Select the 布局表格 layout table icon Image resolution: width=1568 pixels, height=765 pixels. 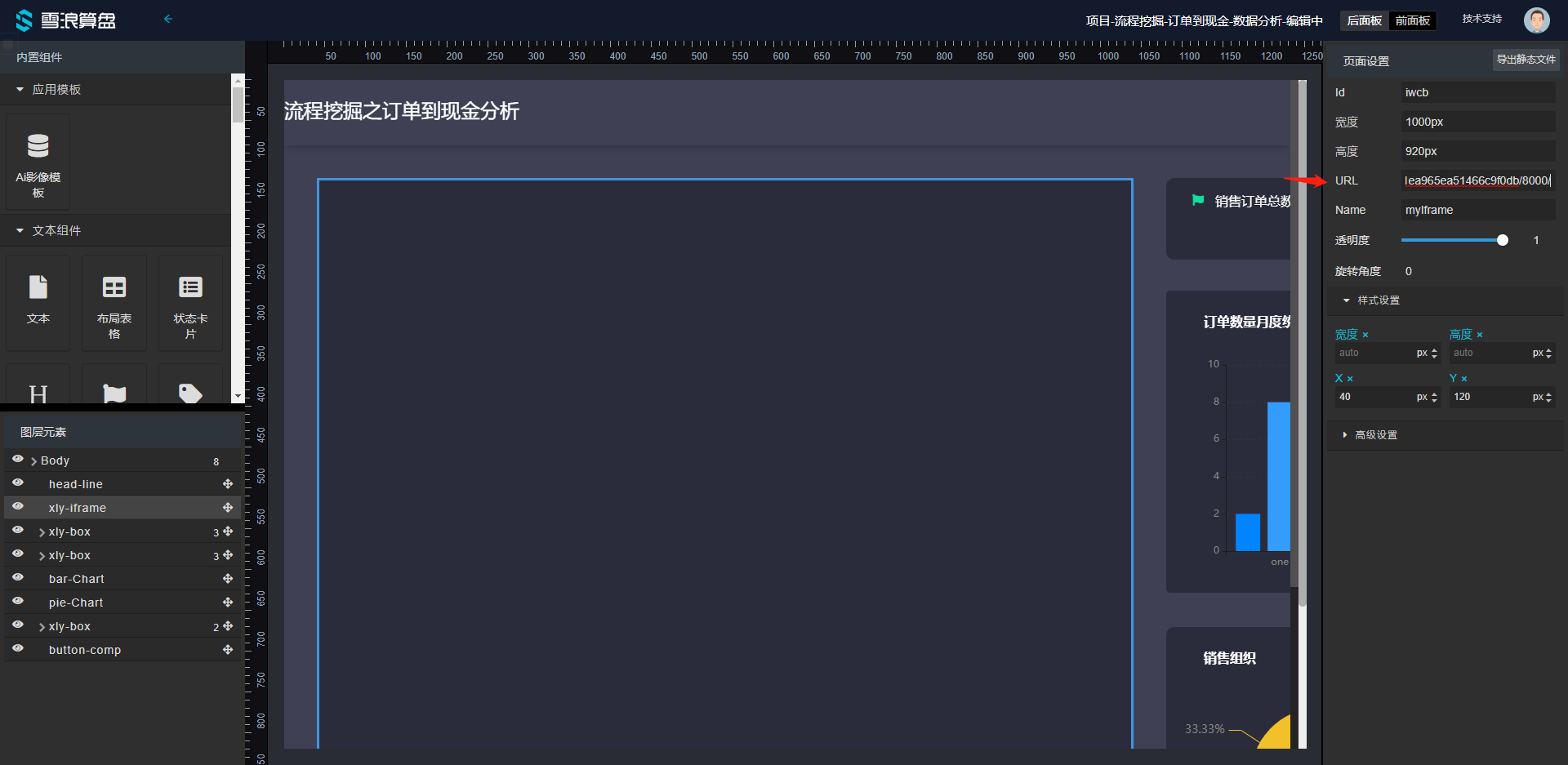[114, 288]
